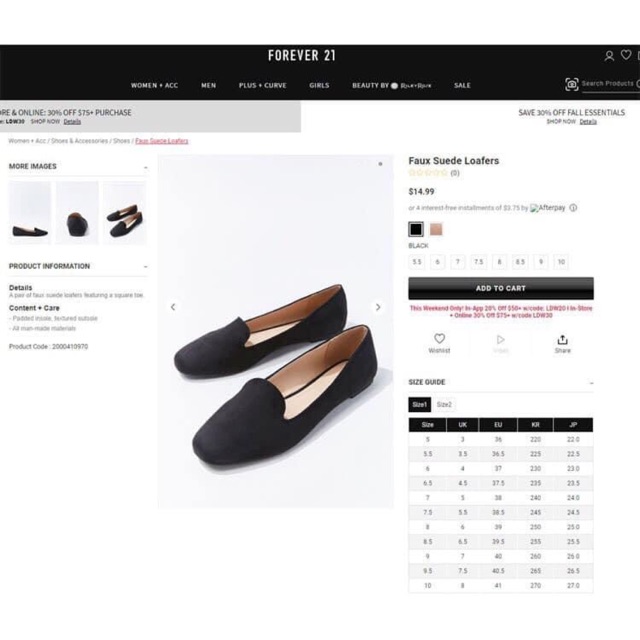Open wishlist heart icon in header
This screenshot has height=640, width=640.
pyautogui.click(x=626, y=55)
